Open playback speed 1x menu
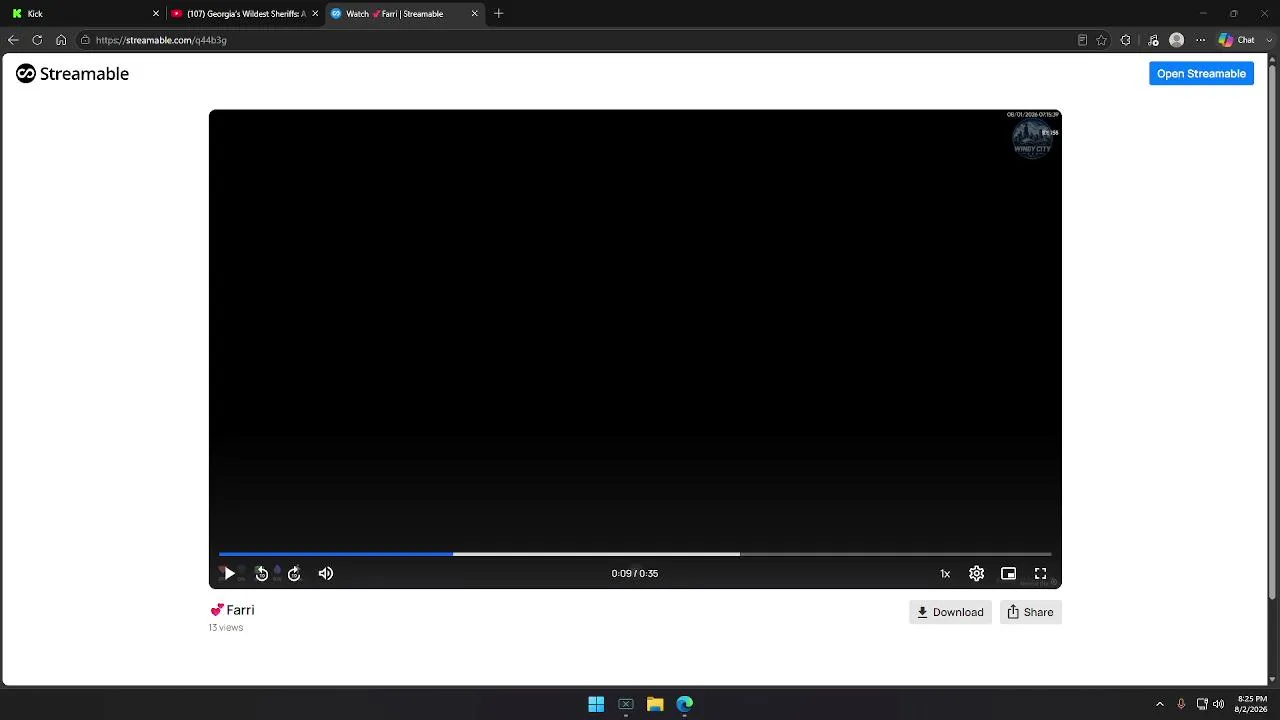Screen dimensions: 1280x720 tap(945, 574)
